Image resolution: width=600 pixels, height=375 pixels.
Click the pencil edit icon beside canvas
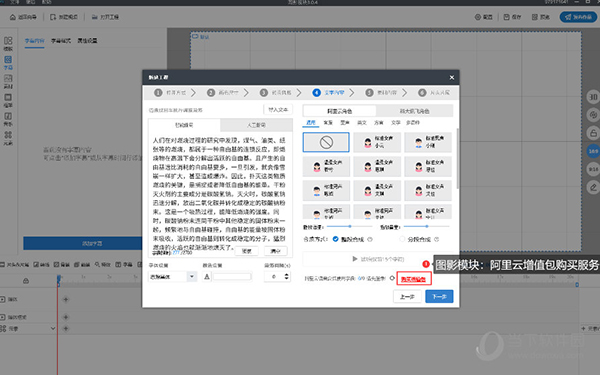593,187
